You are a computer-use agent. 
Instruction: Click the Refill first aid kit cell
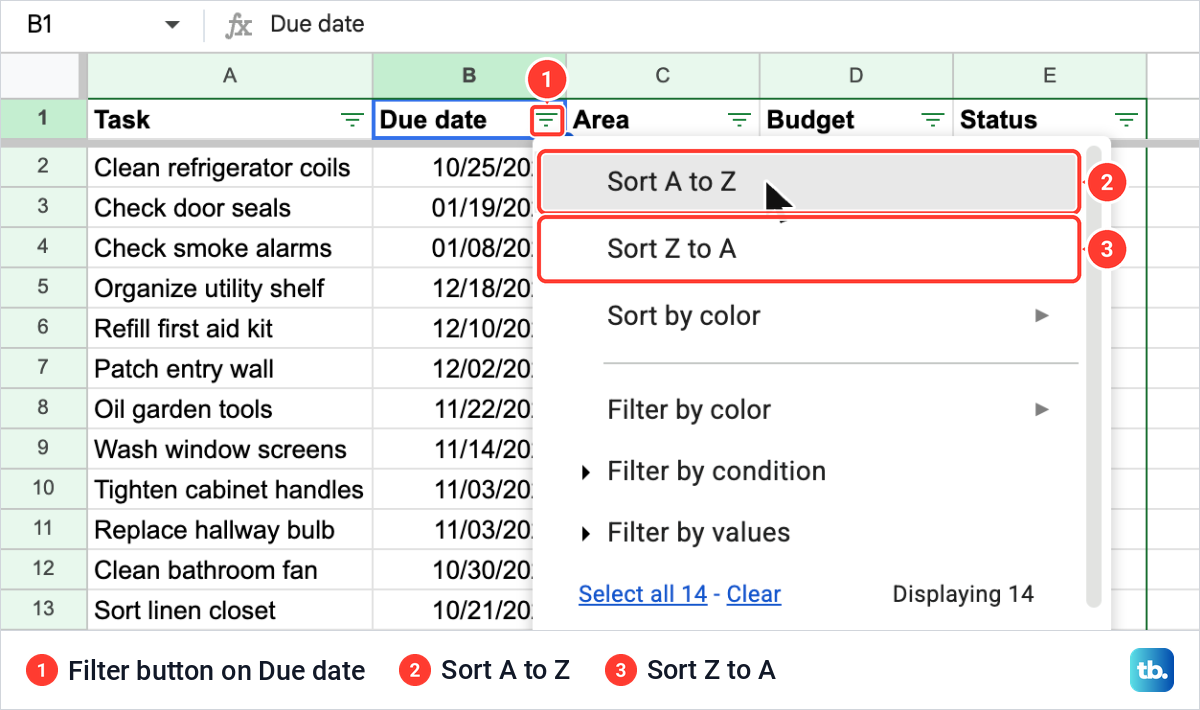tap(230, 328)
